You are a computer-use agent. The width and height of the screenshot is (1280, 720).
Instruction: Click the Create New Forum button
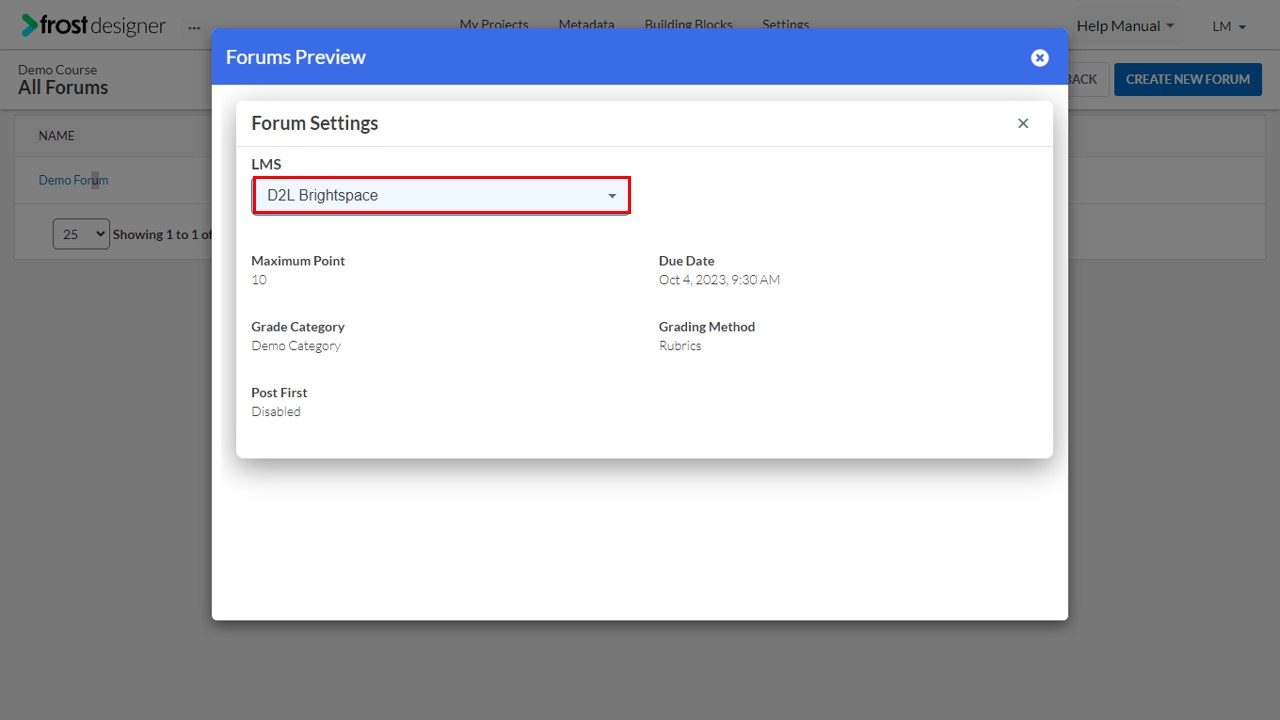(1188, 79)
